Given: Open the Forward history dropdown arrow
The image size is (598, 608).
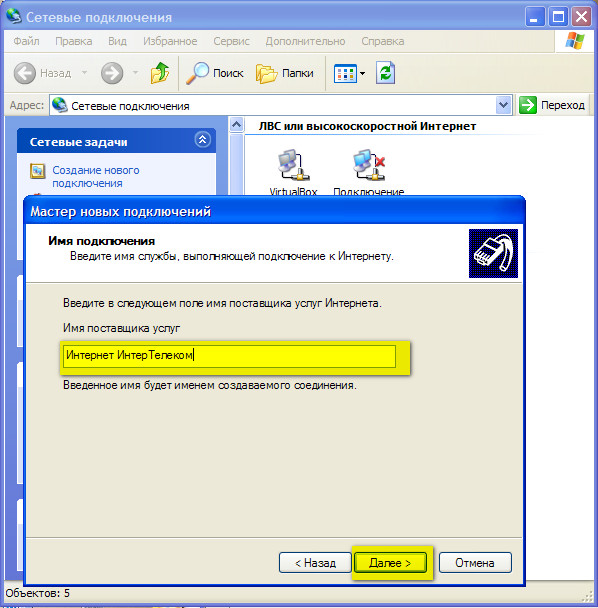Looking at the screenshot, I should pyautogui.click(x=135, y=73).
